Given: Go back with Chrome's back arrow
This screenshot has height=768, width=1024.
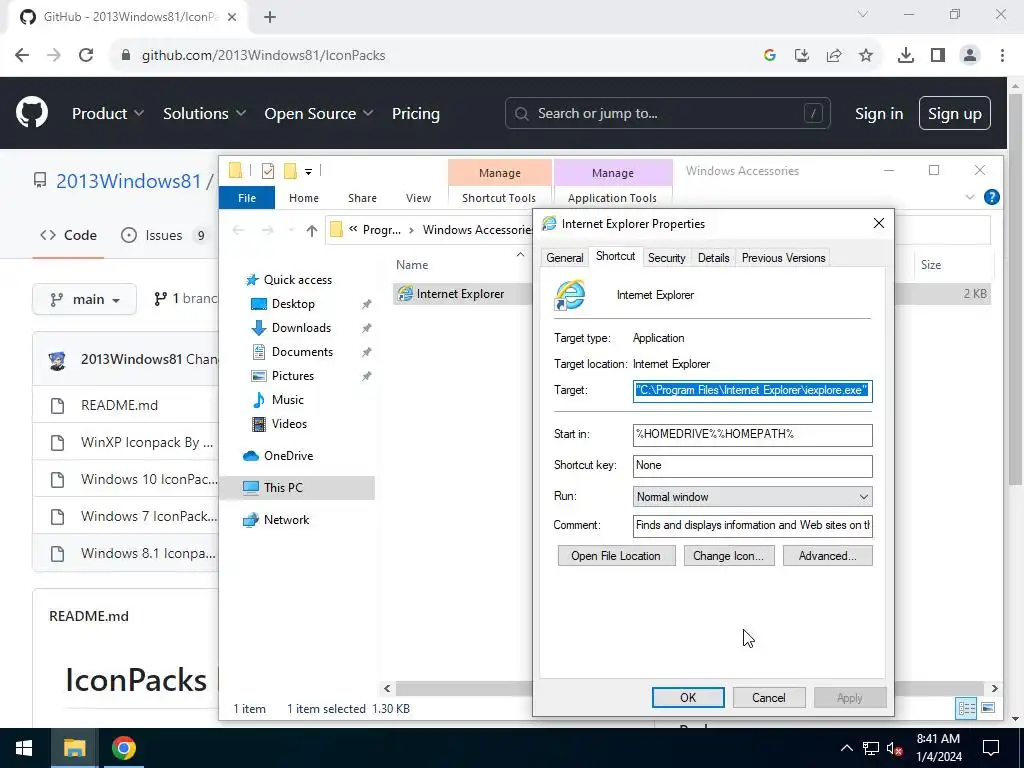Looking at the screenshot, I should tap(22, 56).
